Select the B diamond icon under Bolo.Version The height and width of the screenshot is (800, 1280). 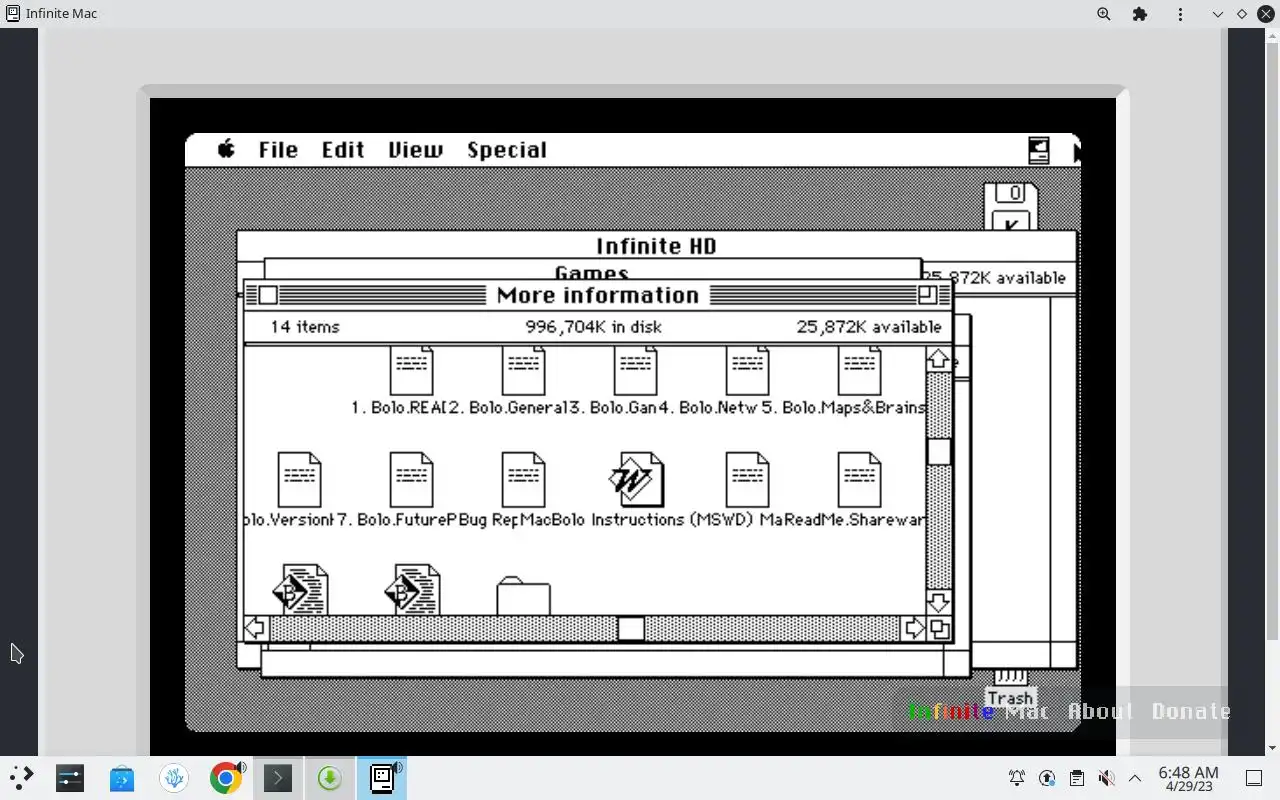coord(300,590)
